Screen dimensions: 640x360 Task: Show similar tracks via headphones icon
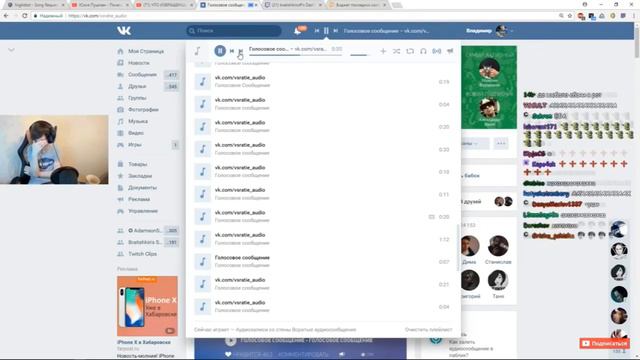[x=423, y=51]
